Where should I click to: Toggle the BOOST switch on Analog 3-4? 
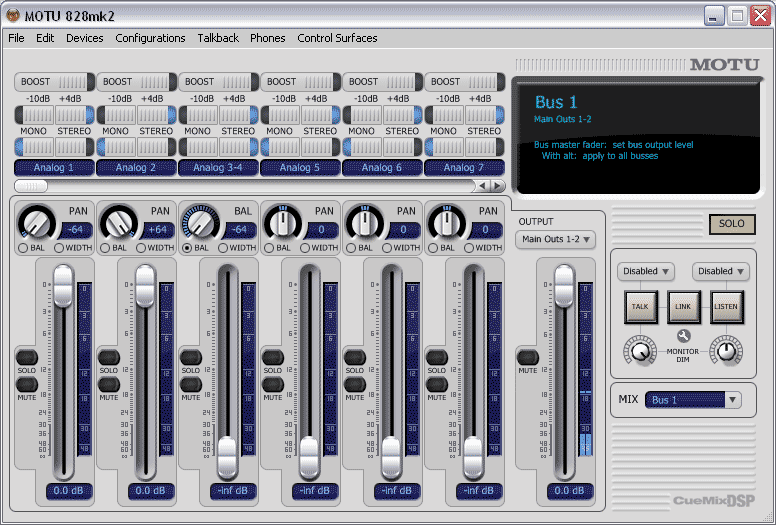pos(218,82)
